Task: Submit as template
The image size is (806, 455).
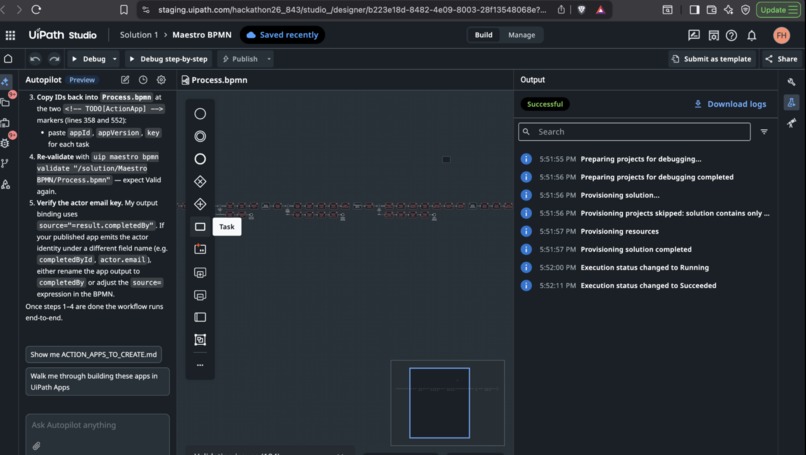Action: pyautogui.click(x=711, y=59)
